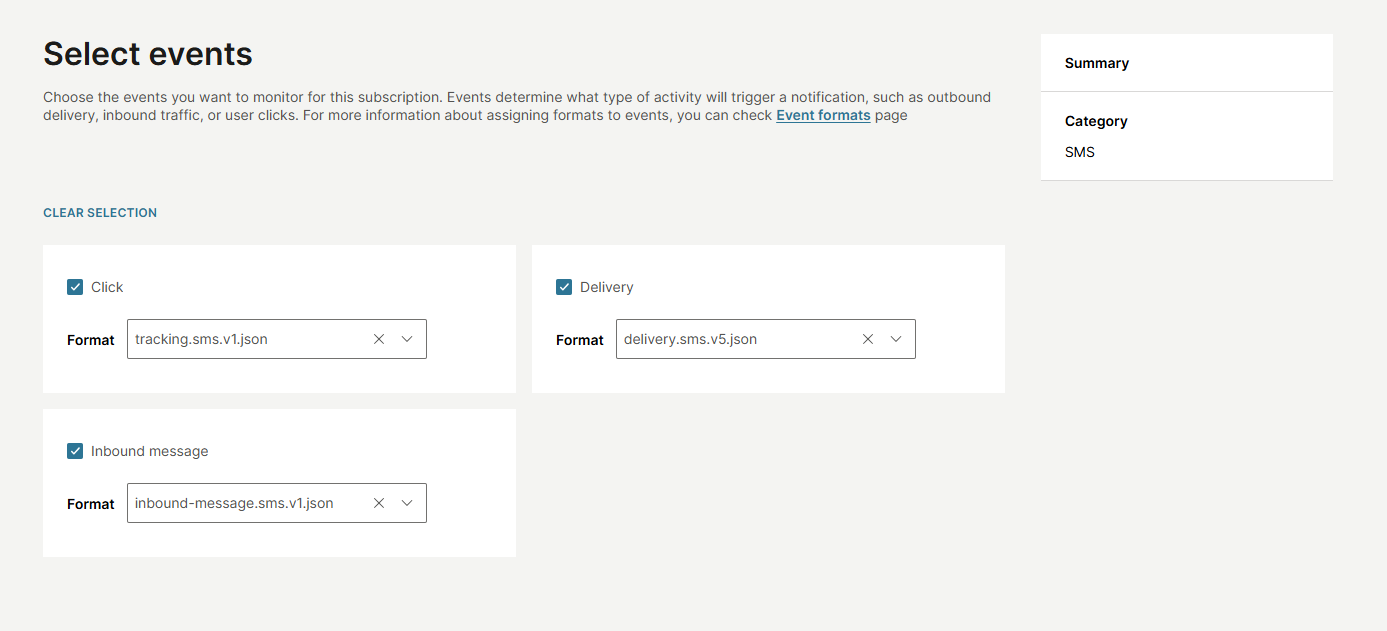
Task: Click the CLEAR SELECTION link
Action: click(100, 213)
